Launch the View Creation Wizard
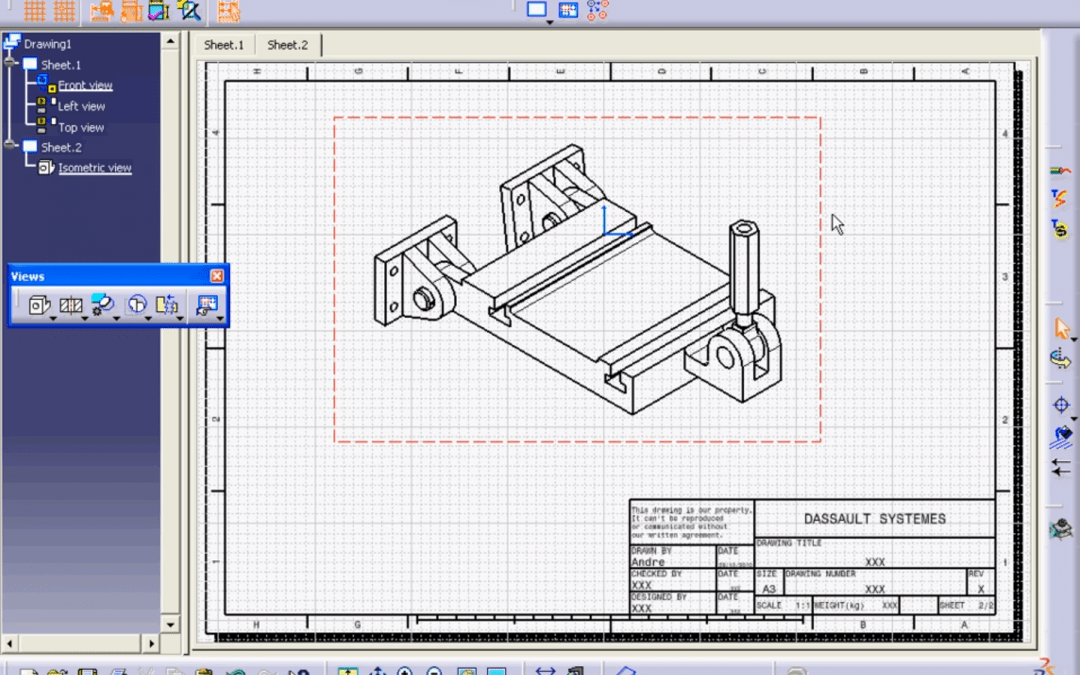This screenshot has height=675, width=1080. click(x=206, y=305)
